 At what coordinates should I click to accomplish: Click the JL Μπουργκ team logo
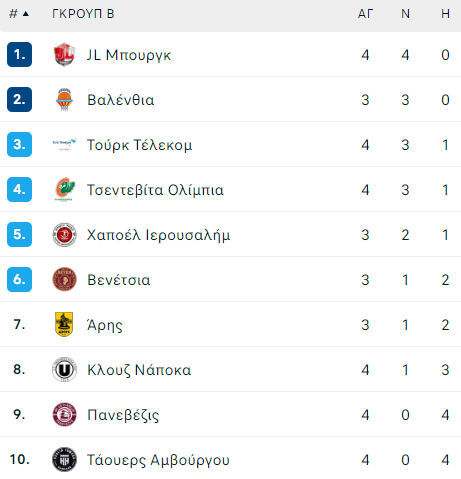(64, 54)
